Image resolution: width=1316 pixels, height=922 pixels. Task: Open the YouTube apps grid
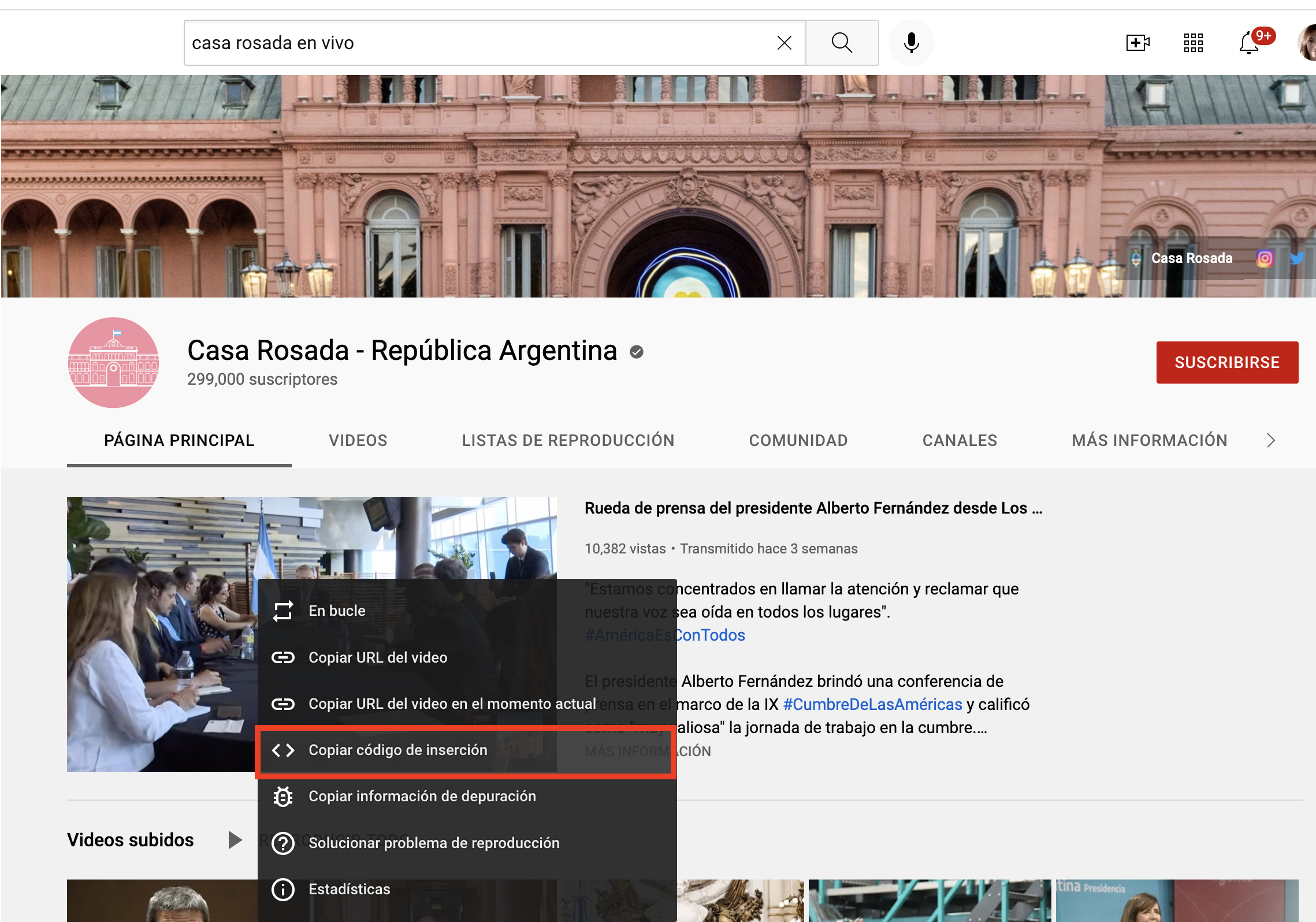[x=1193, y=43]
